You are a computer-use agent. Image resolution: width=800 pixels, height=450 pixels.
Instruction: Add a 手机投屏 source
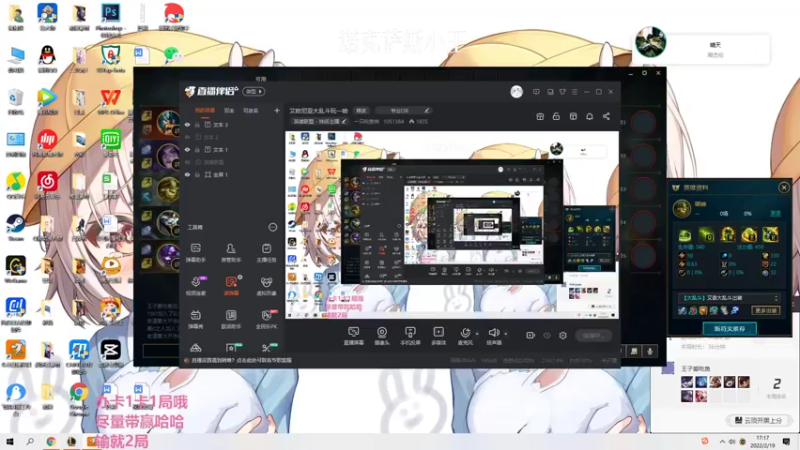410,336
